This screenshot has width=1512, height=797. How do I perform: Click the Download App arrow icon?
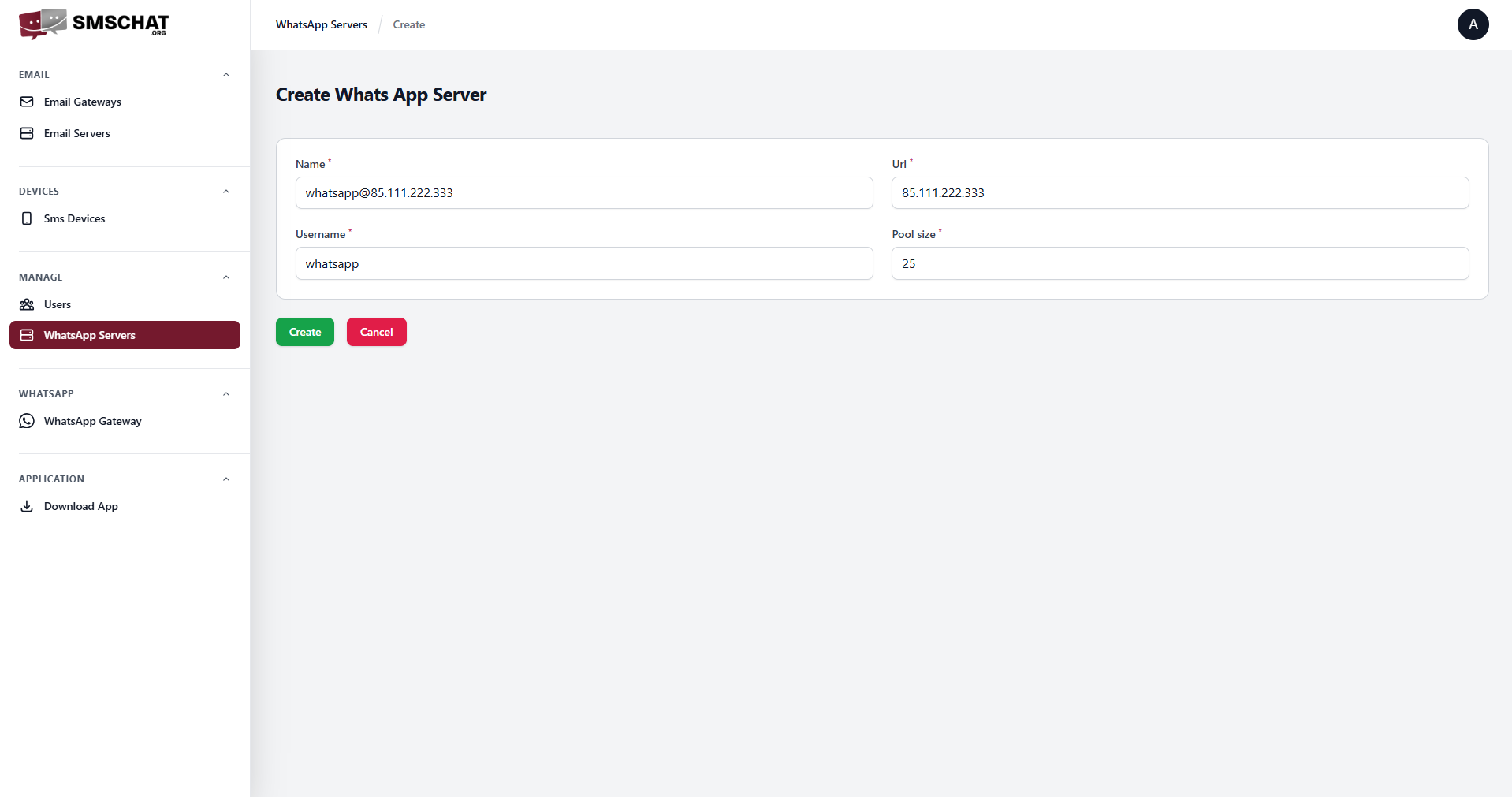click(x=27, y=506)
